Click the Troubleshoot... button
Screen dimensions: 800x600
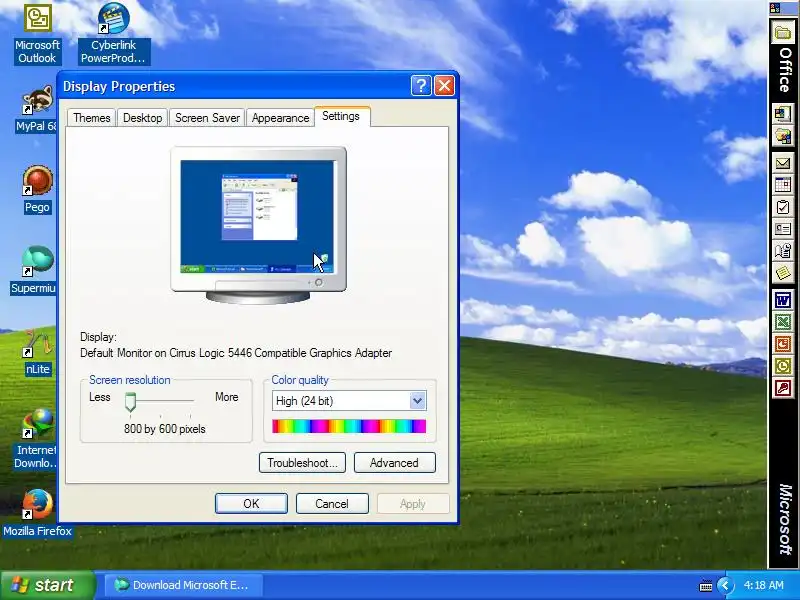click(x=302, y=463)
